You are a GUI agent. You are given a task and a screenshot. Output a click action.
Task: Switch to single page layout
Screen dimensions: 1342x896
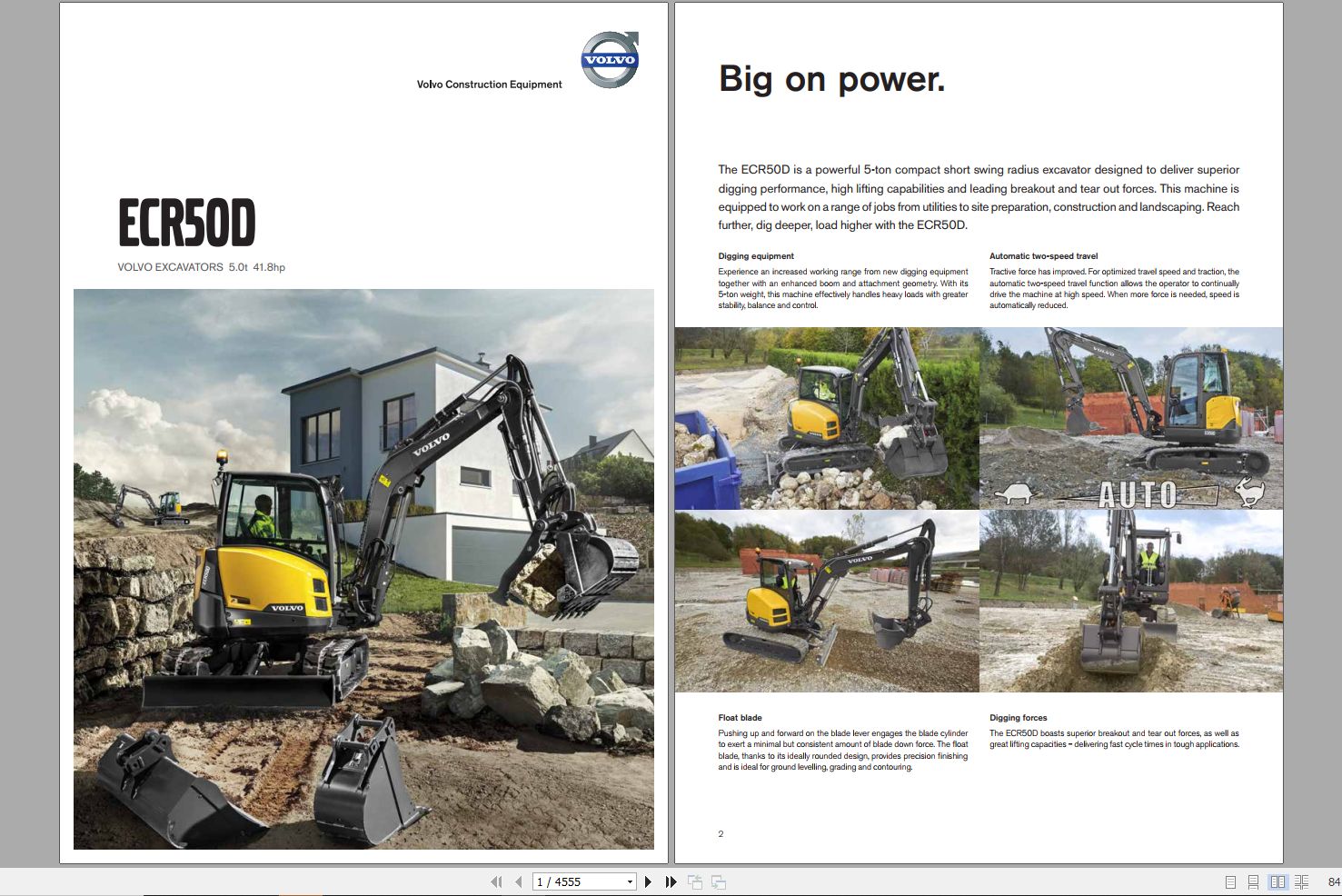coord(1230,881)
